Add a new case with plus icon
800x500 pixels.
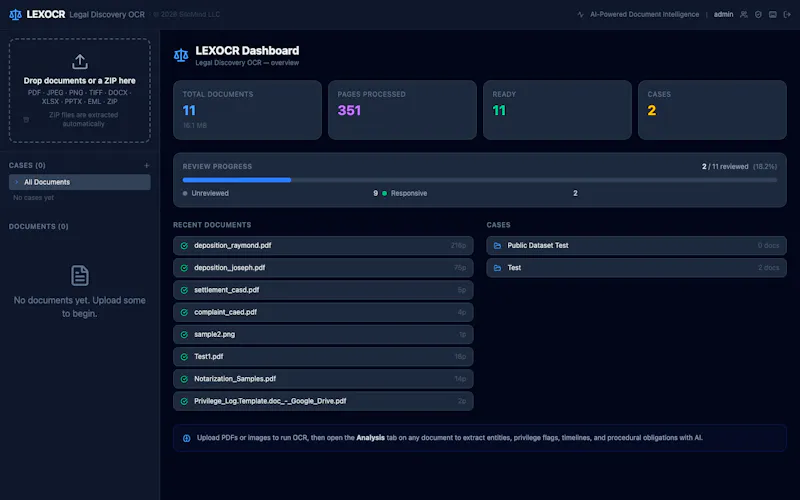[146, 165]
